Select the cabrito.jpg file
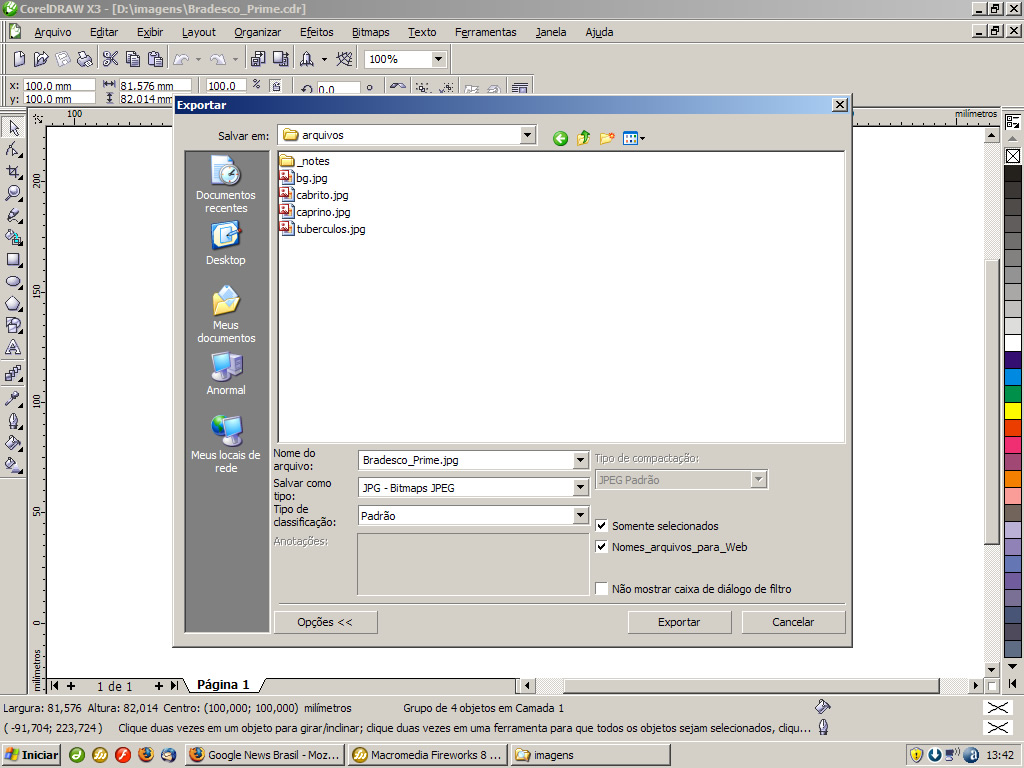1024x768 pixels. pos(314,195)
